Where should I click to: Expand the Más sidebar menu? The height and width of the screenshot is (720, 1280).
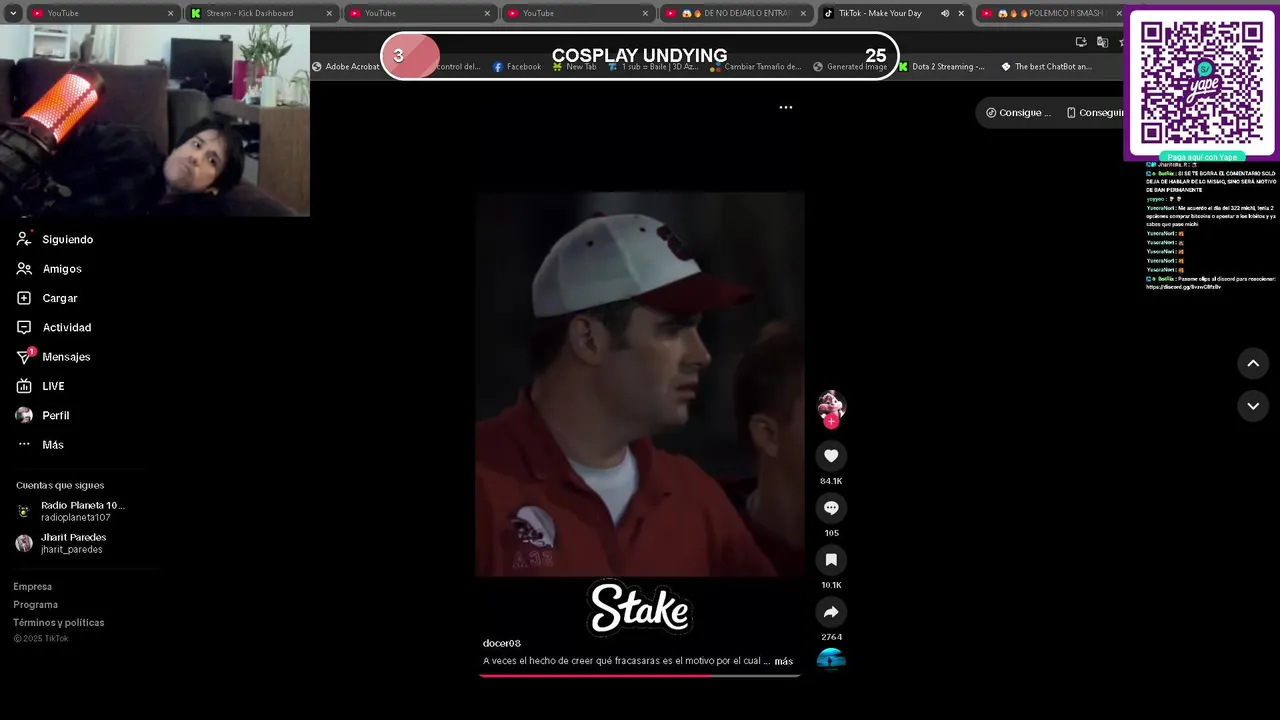pyautogui.click(x=41, y=445)
